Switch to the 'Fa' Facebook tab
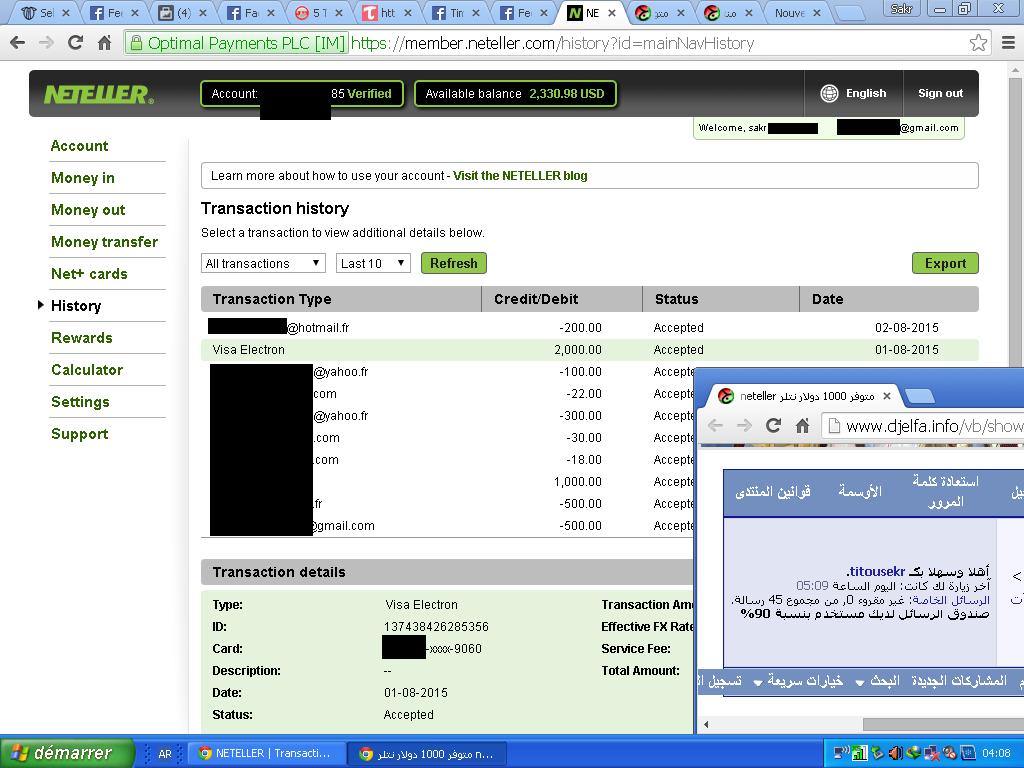Screen dimensions: 1024x768 tap(251, 12)
